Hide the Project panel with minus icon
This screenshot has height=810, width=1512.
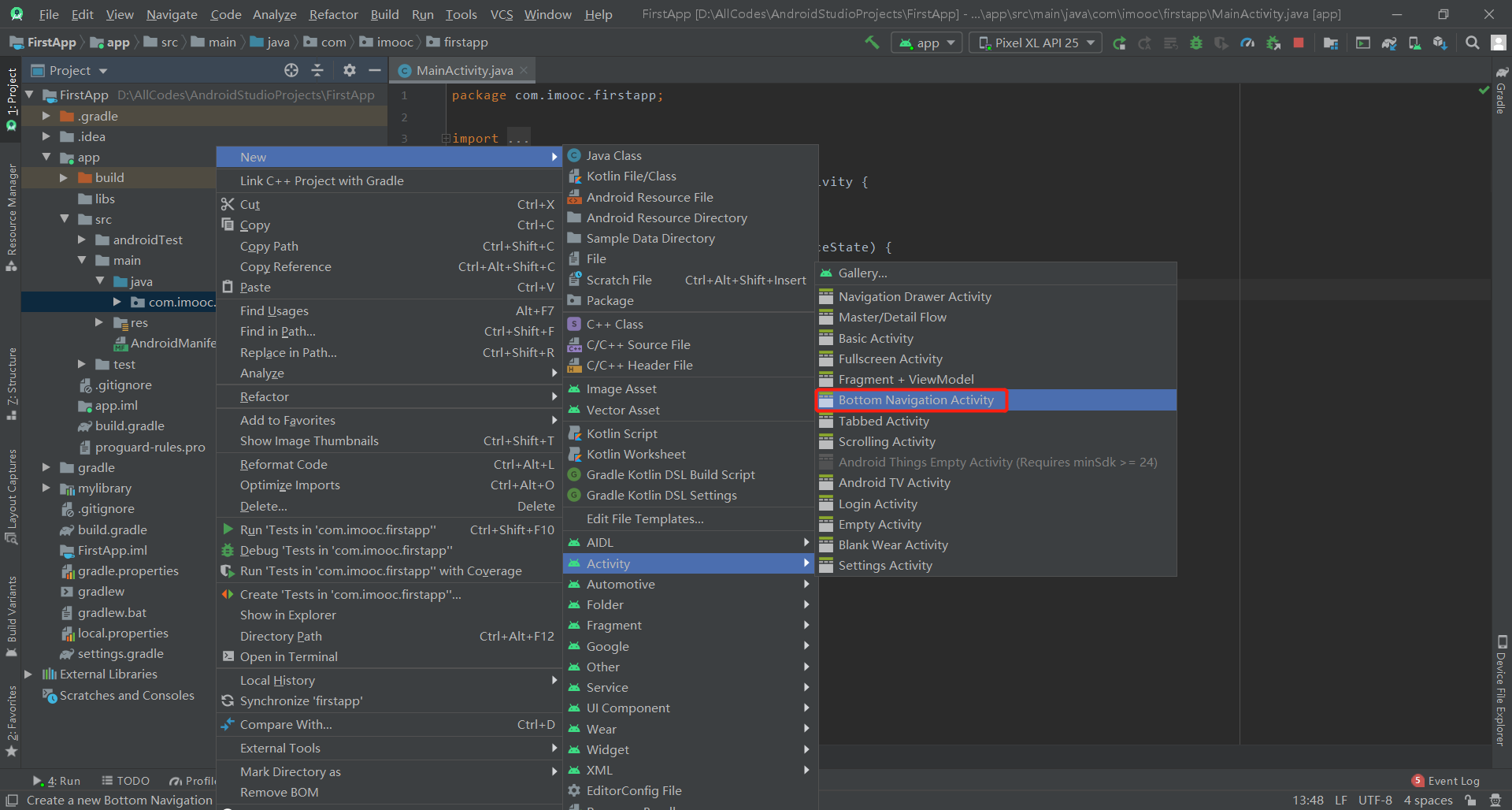pos(375,70)
